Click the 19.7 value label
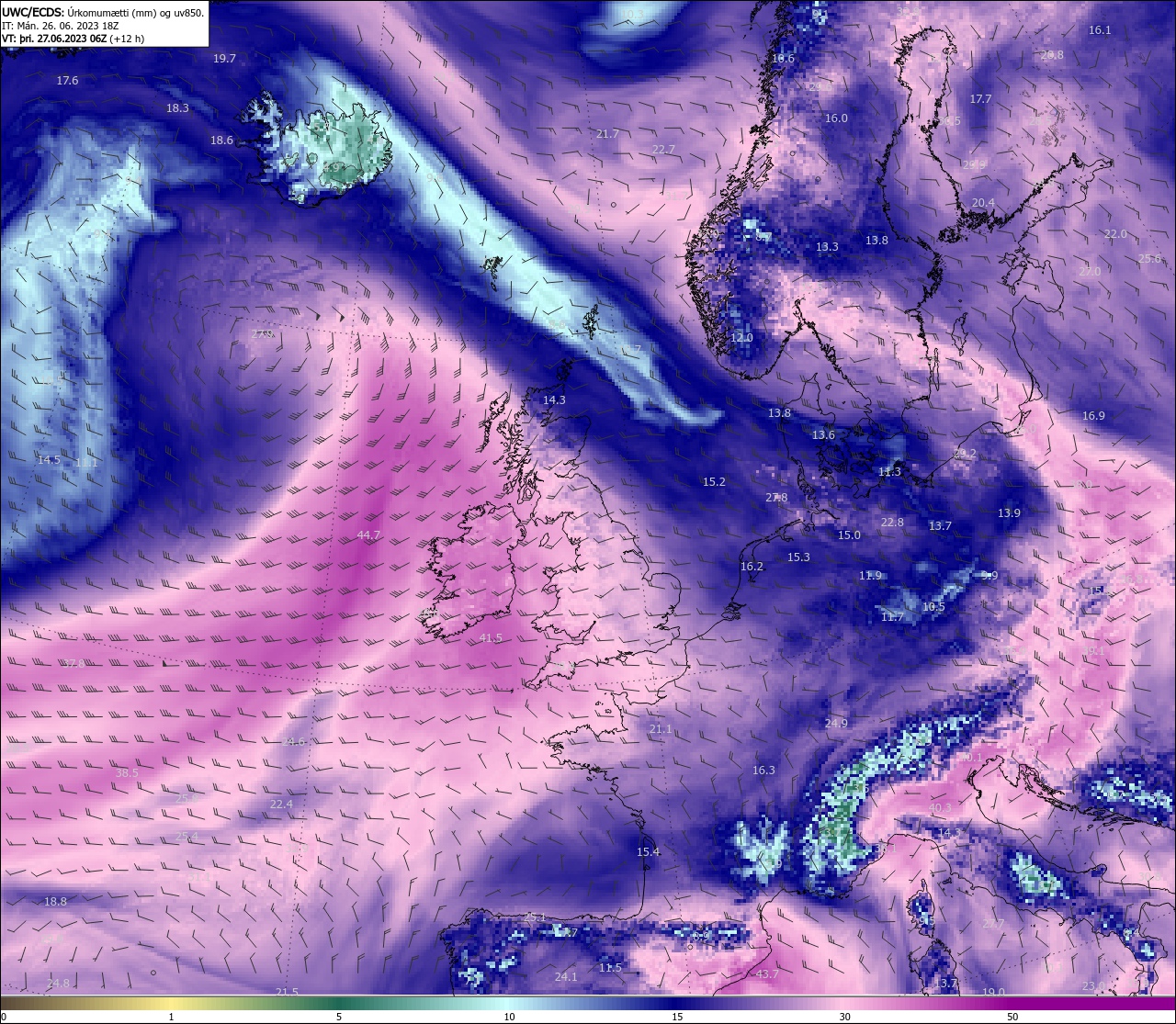 pos(224,59)
